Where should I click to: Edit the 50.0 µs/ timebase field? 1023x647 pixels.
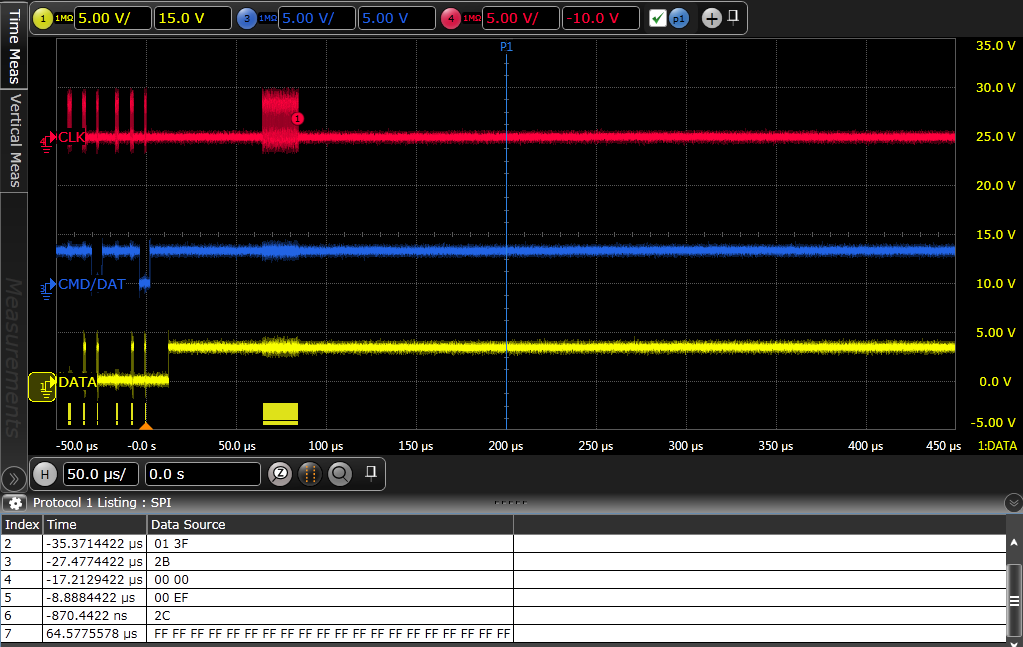pos(101,474)
